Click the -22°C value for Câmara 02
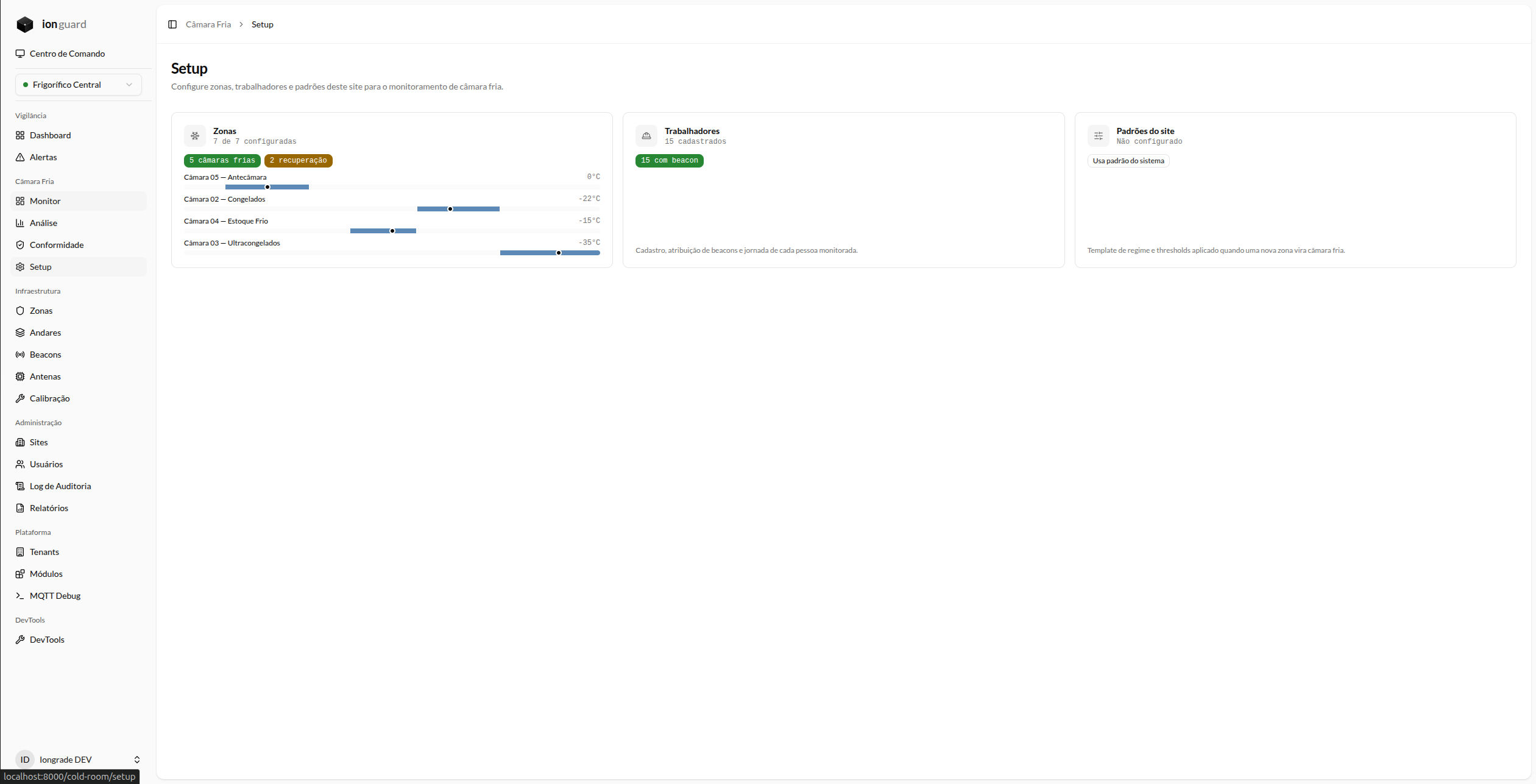The height and width of the screenshot is (784, 1536). 589,199
